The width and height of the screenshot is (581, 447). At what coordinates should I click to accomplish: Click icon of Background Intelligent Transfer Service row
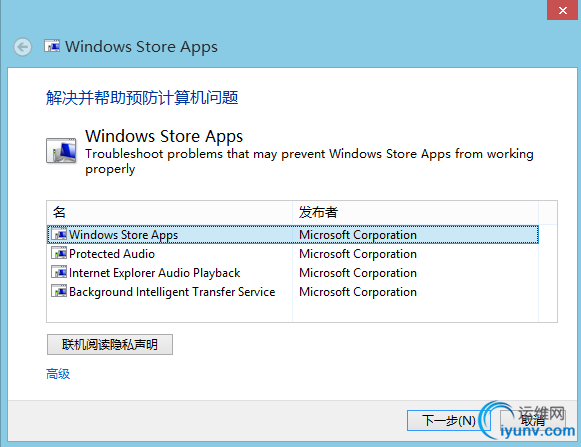pos(59,291)
